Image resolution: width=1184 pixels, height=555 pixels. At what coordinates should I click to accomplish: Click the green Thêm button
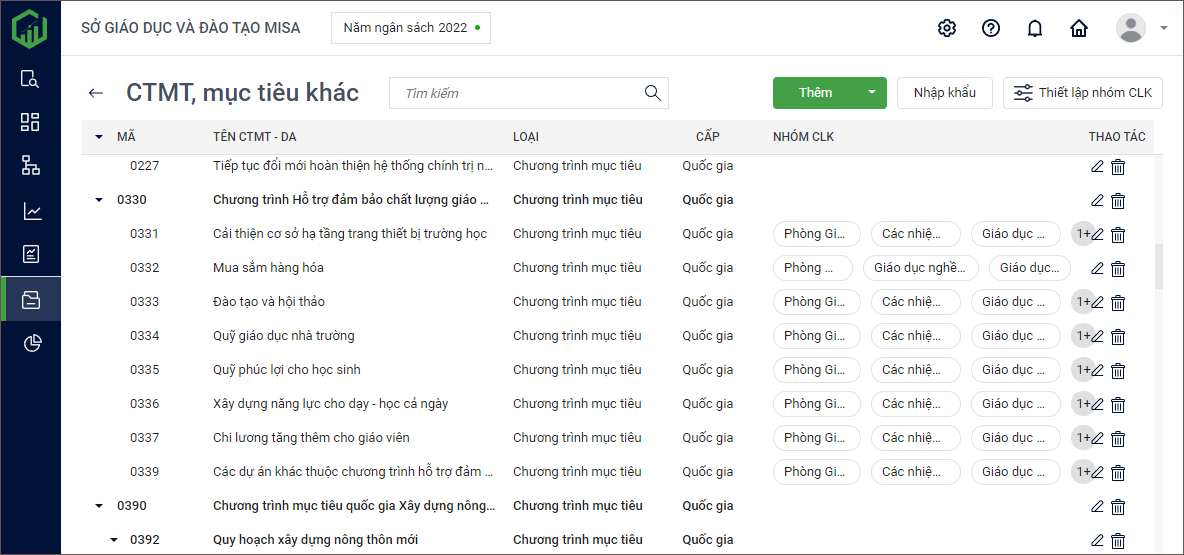pyautogui.click(x=815, y=93)
